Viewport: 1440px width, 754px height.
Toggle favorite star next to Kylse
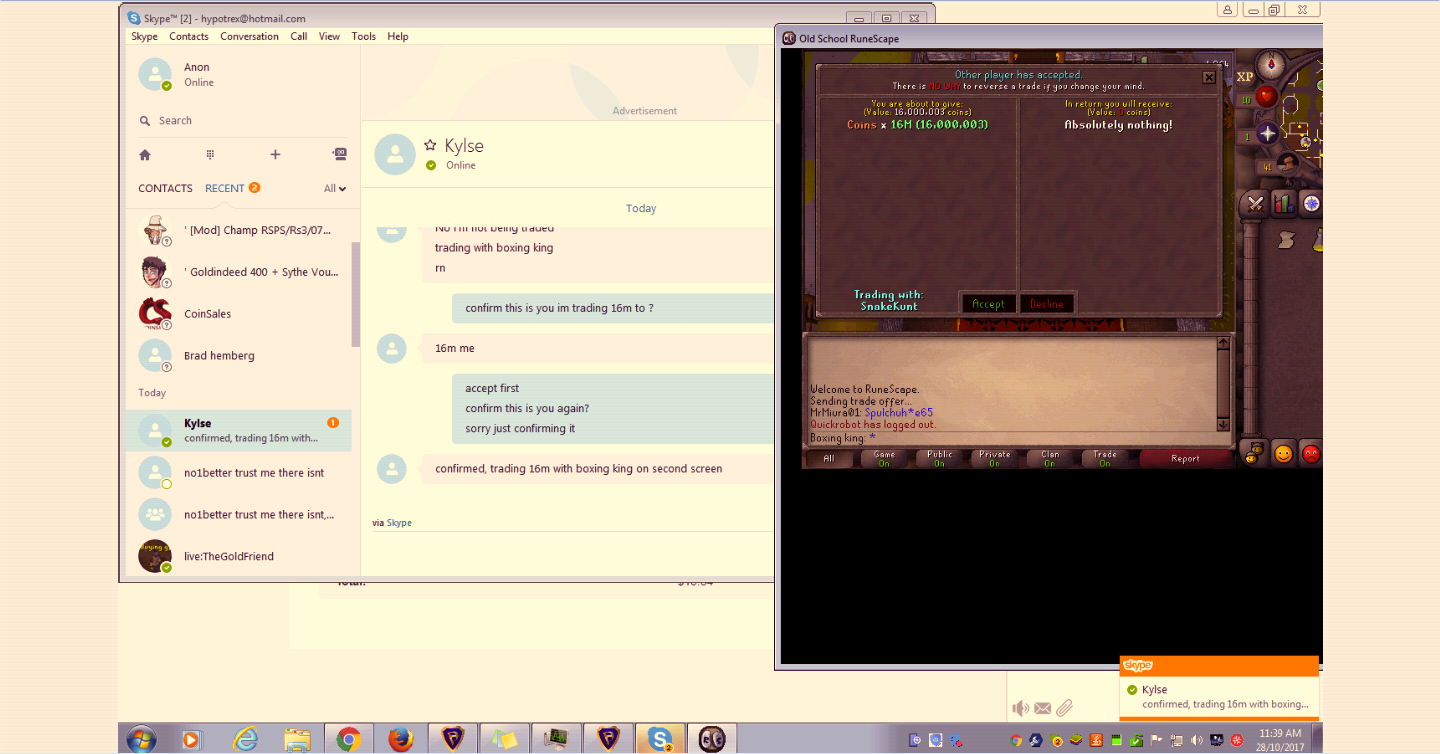(x=430, y=145)
